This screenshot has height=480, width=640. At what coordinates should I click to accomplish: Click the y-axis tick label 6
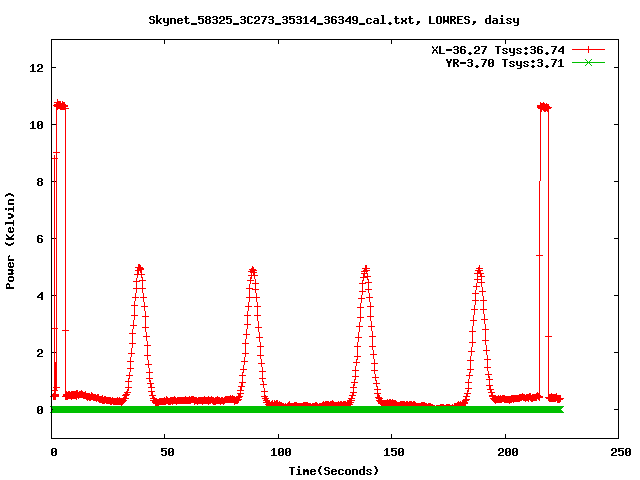pos(40,239)
